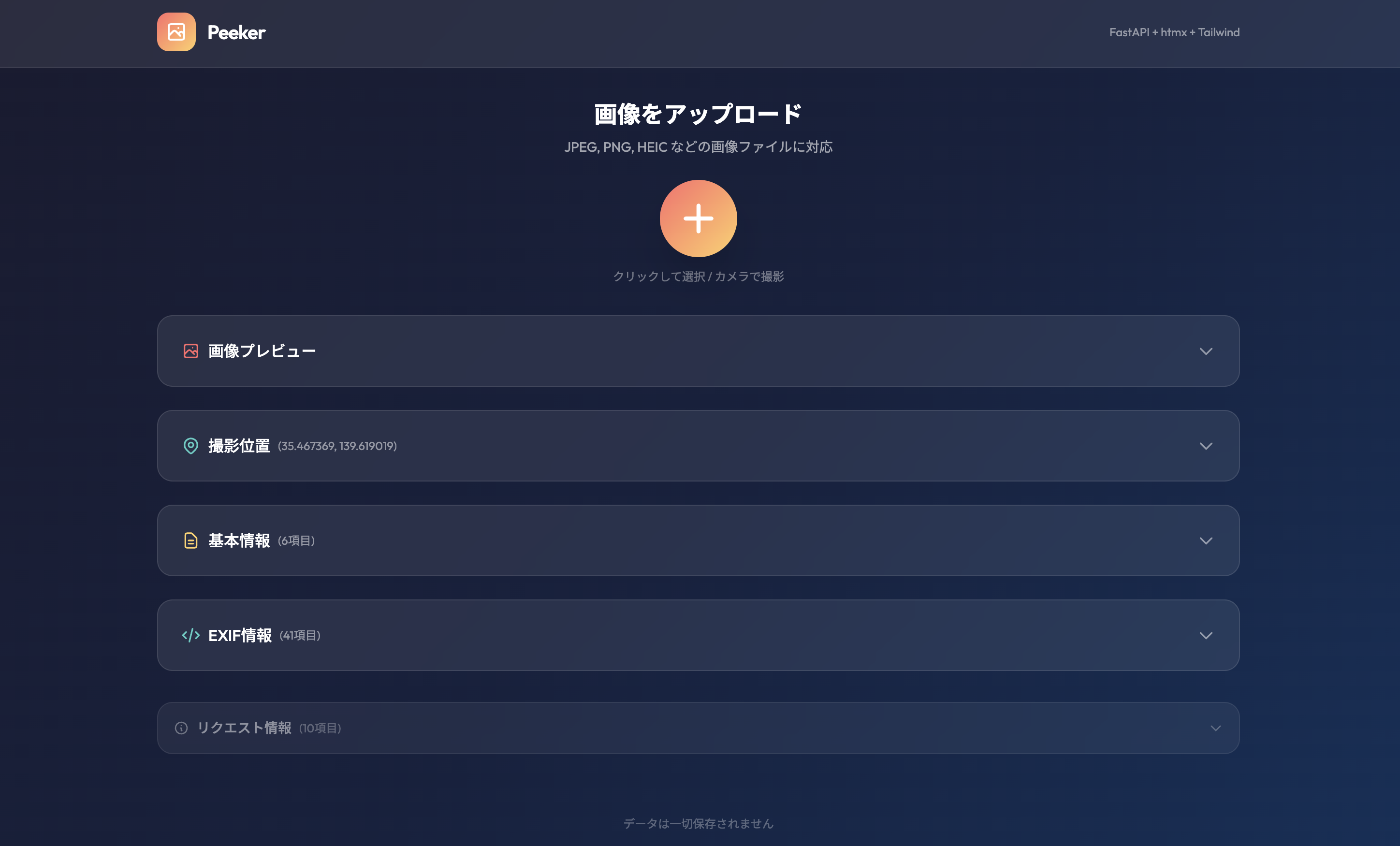
Task: Click FastAPI + htmx + Tailwind text
Action: point(1174,32)
